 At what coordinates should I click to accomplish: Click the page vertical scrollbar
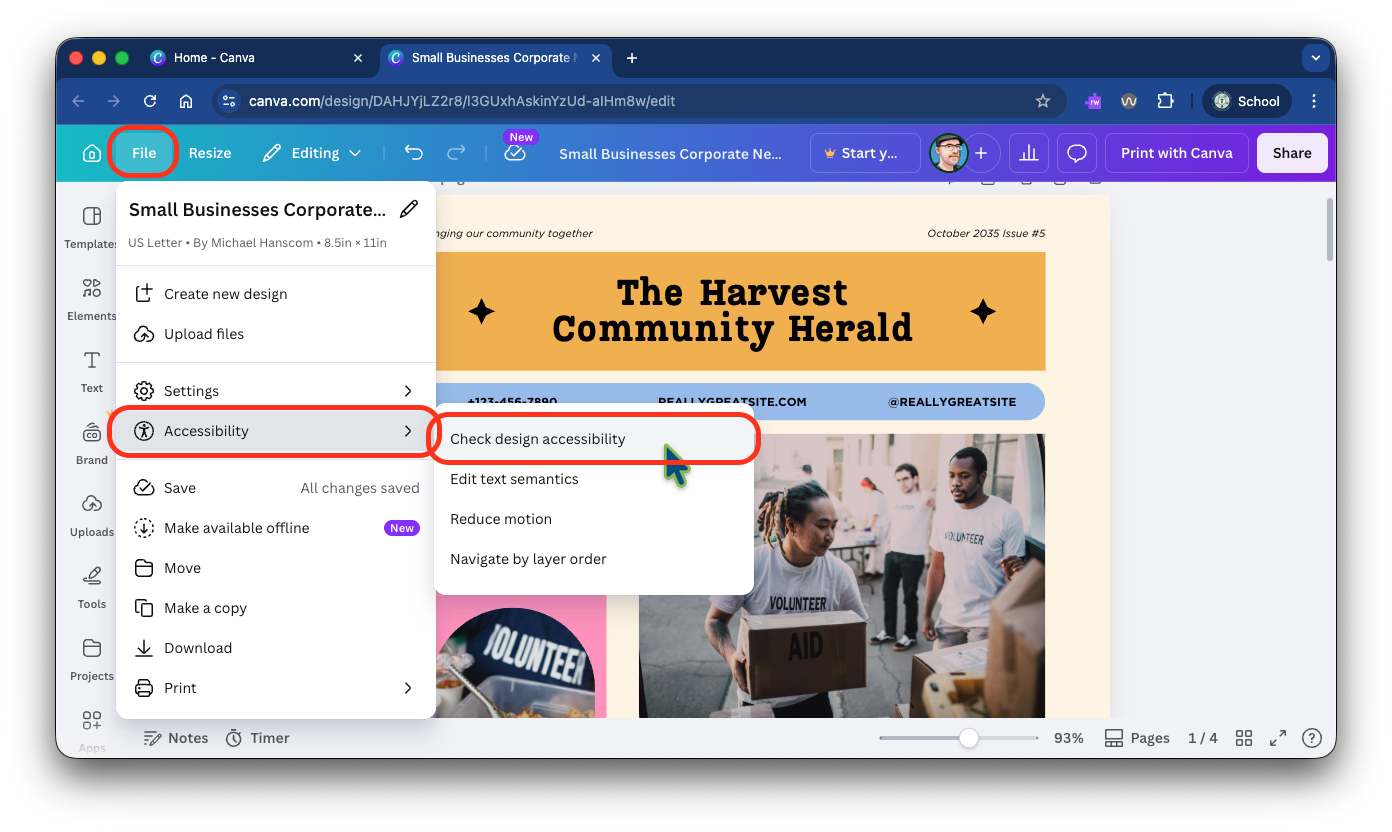tap(1329, 230)
